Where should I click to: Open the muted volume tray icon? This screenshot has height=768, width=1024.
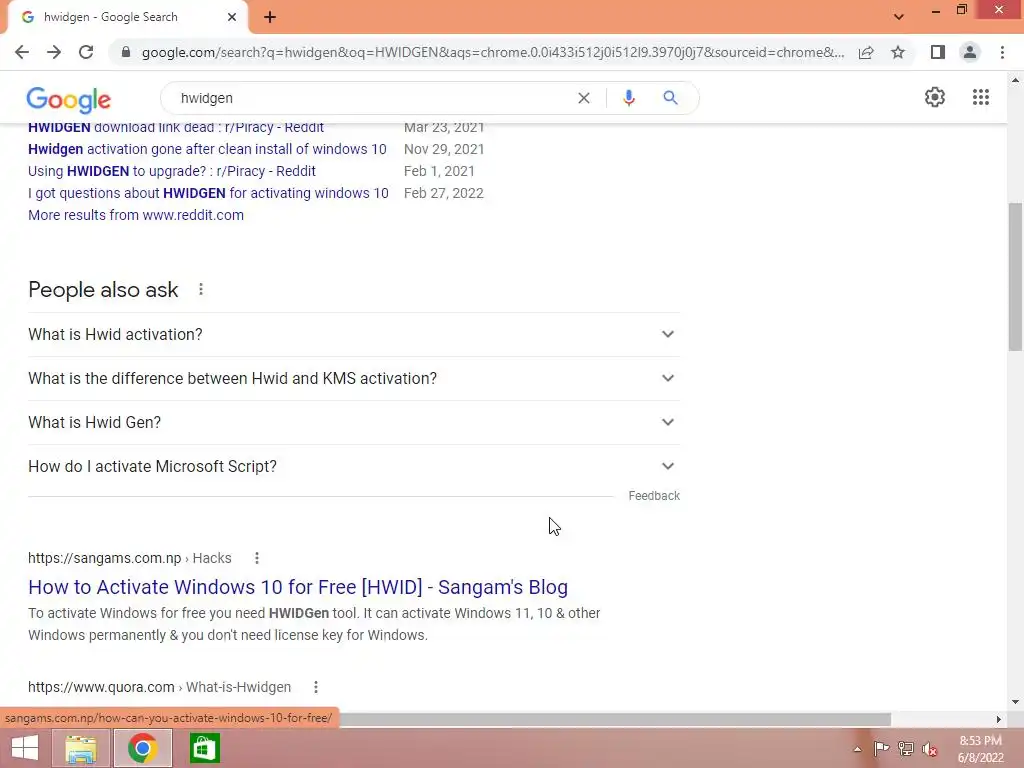pos(930,749)
